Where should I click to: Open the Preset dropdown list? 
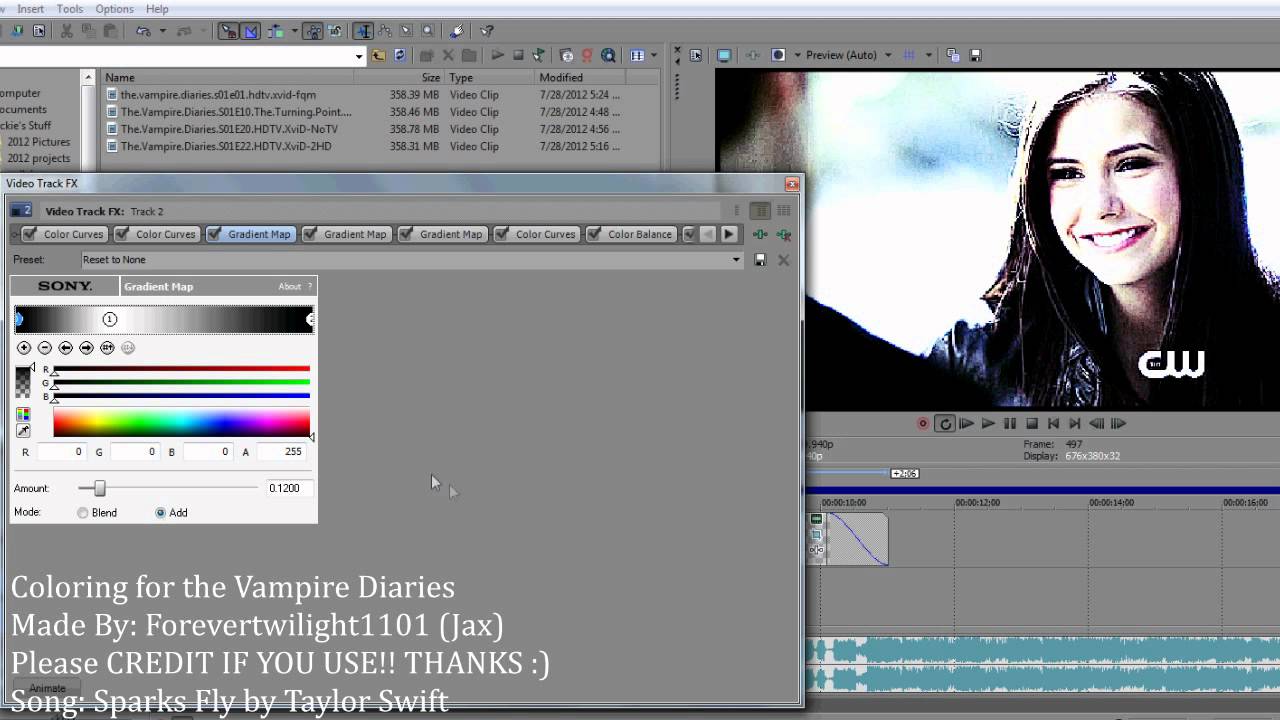click(x=736, y=260)
